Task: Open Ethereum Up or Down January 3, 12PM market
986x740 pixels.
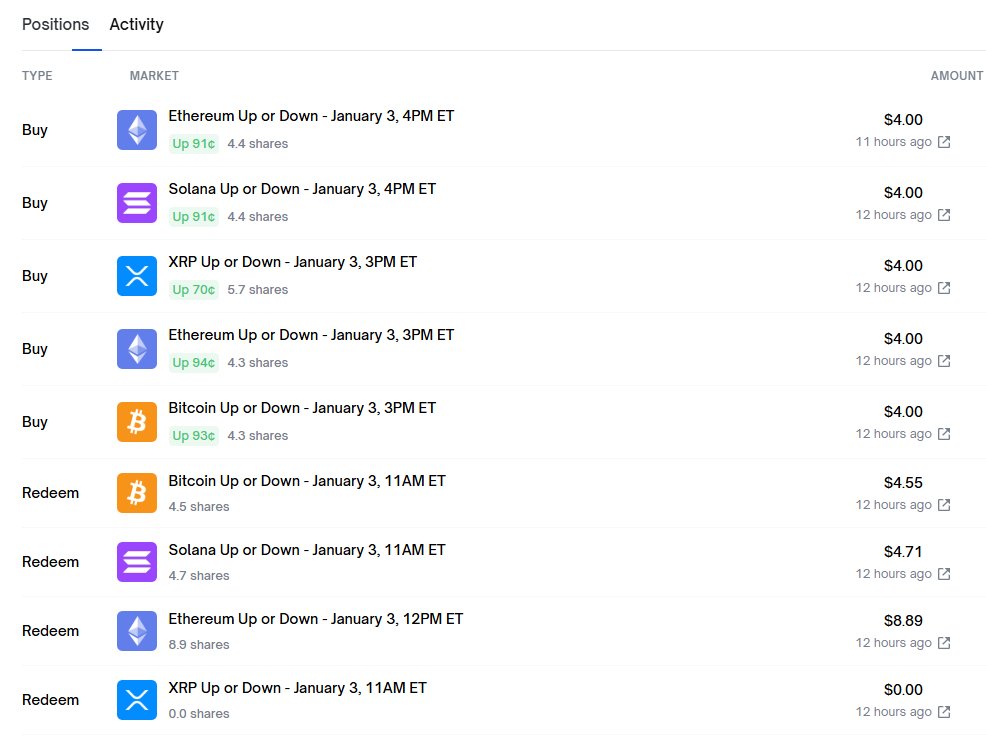Action: click(x=316, y=619)
